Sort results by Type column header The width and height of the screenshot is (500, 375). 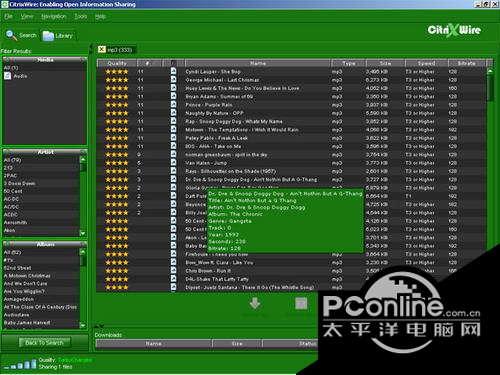(x=348, y=63)
